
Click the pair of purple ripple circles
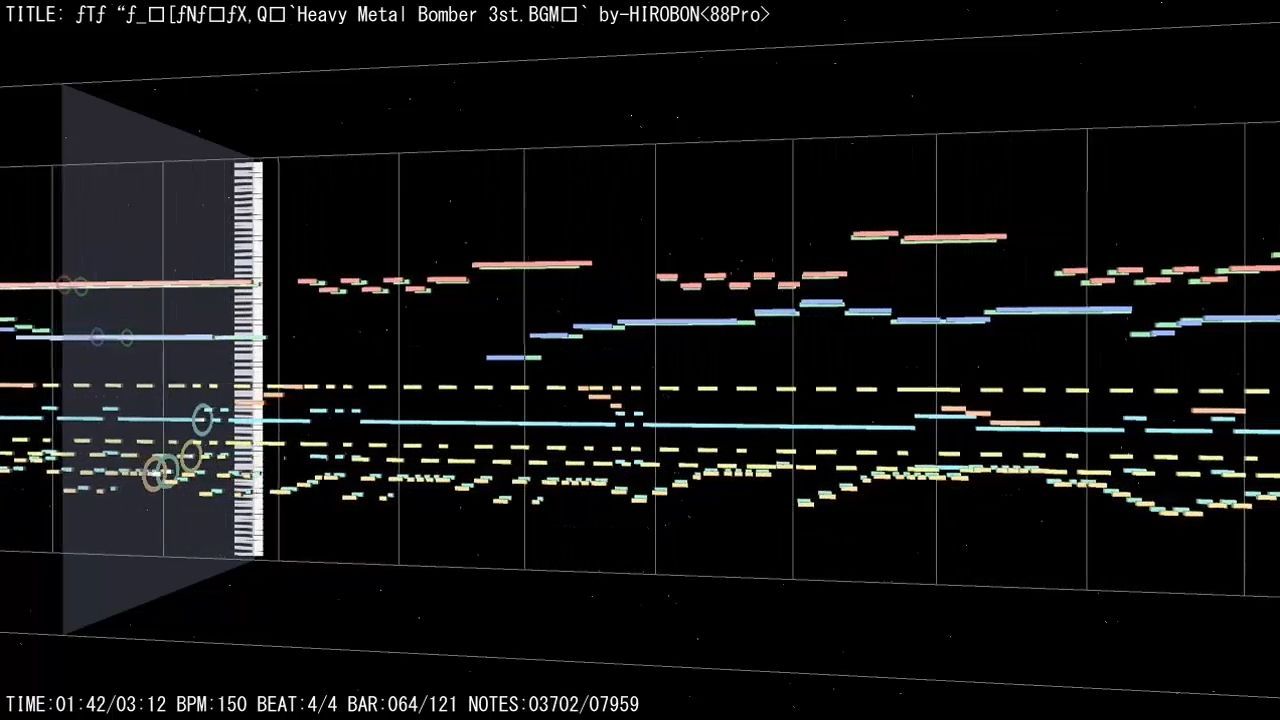111,337
